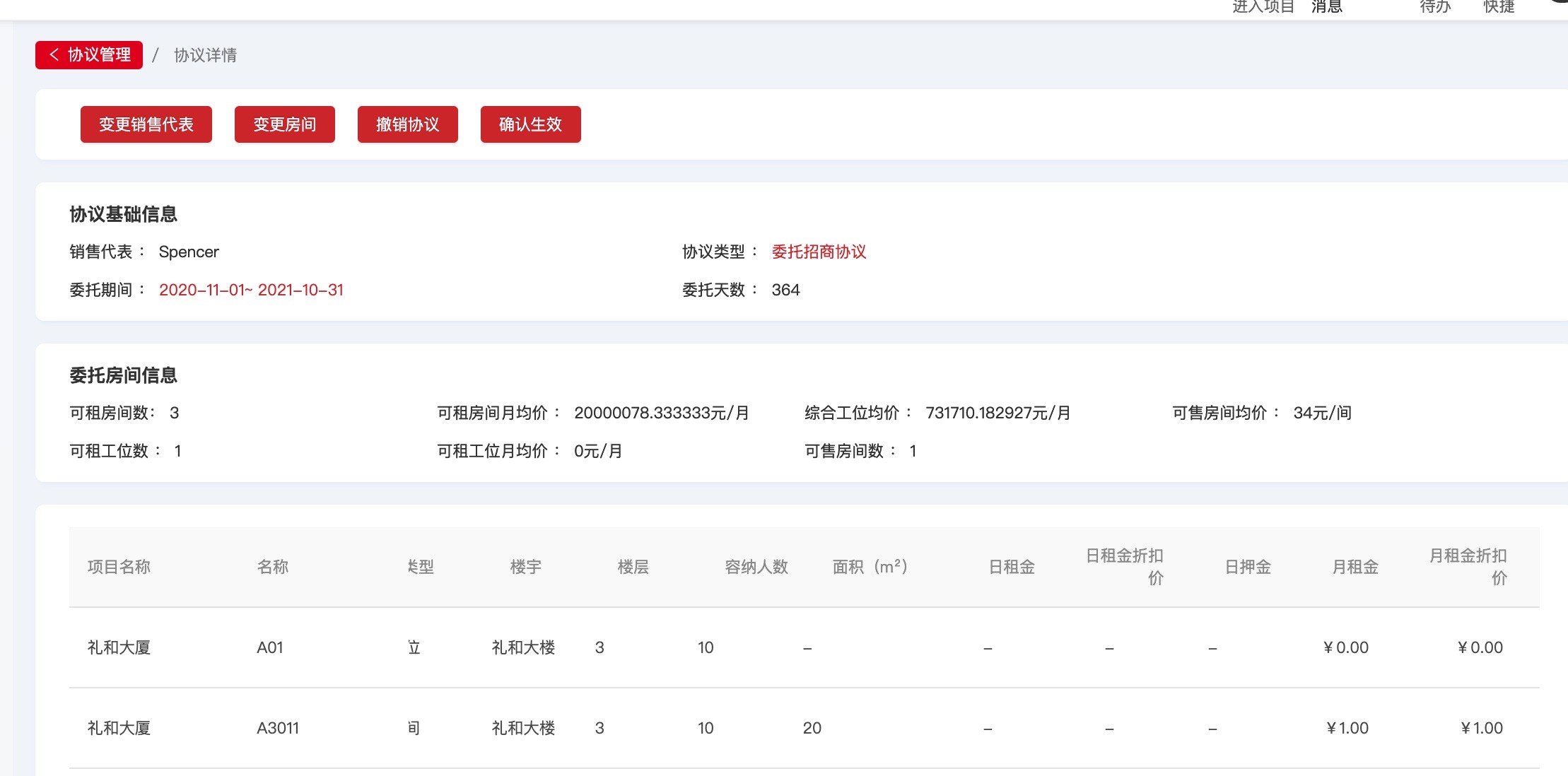Click the 2020-11-01~2021-10-31 period link
This screenshot has height=776, width=1568.
point(251,290)
